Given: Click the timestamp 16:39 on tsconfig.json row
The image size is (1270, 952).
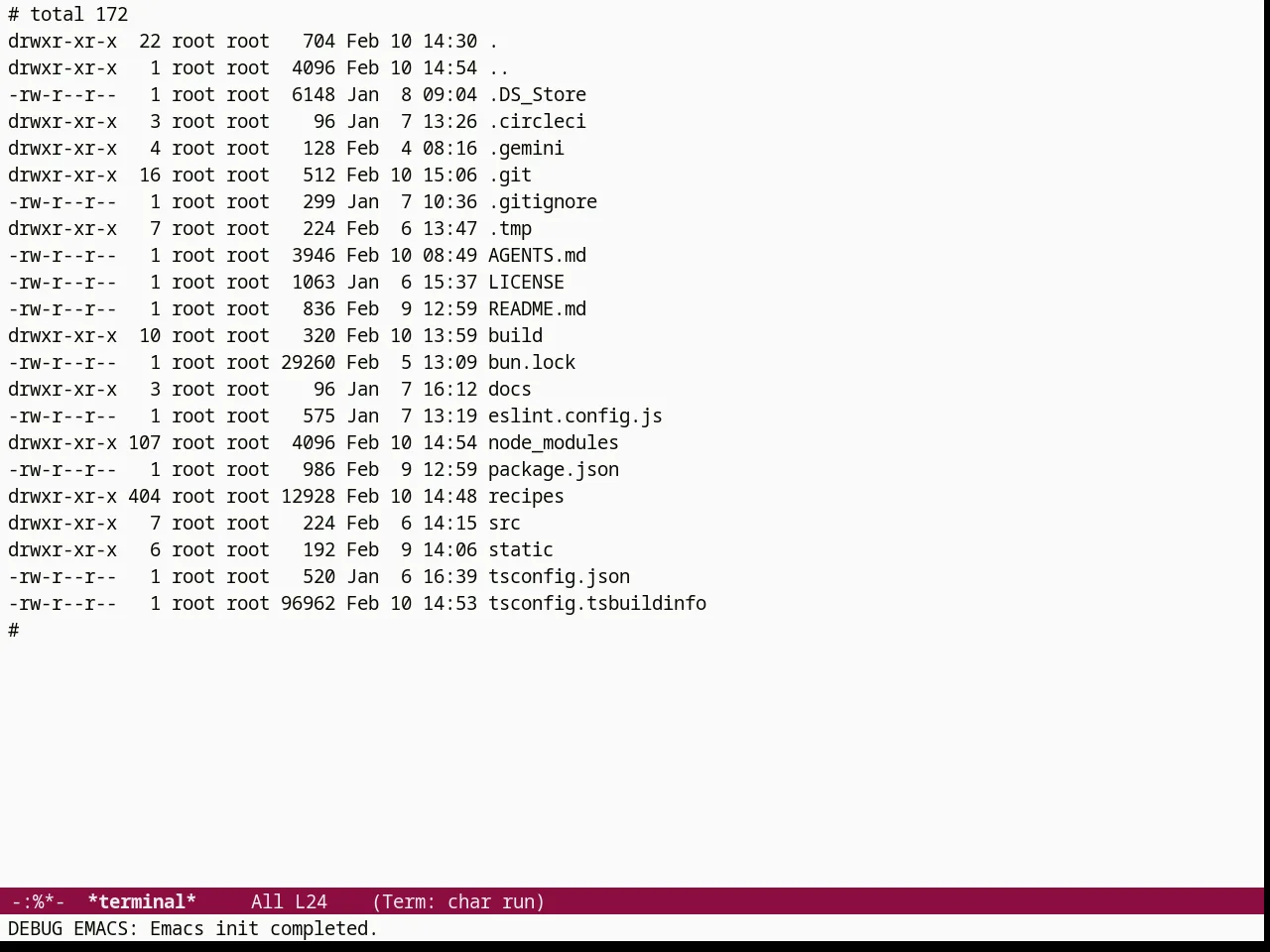Looking at the screenshot, I should coord(449,576).
